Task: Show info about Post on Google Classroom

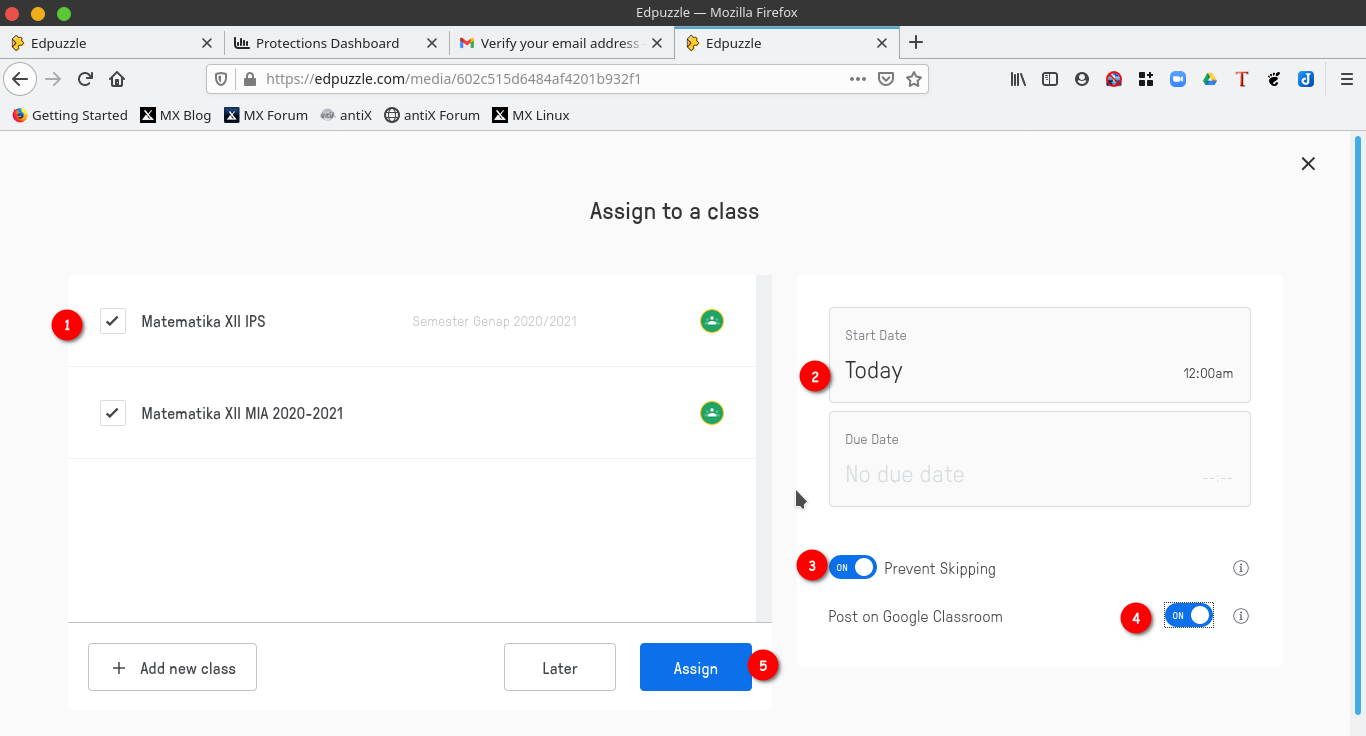Action: click(1241, 616)
